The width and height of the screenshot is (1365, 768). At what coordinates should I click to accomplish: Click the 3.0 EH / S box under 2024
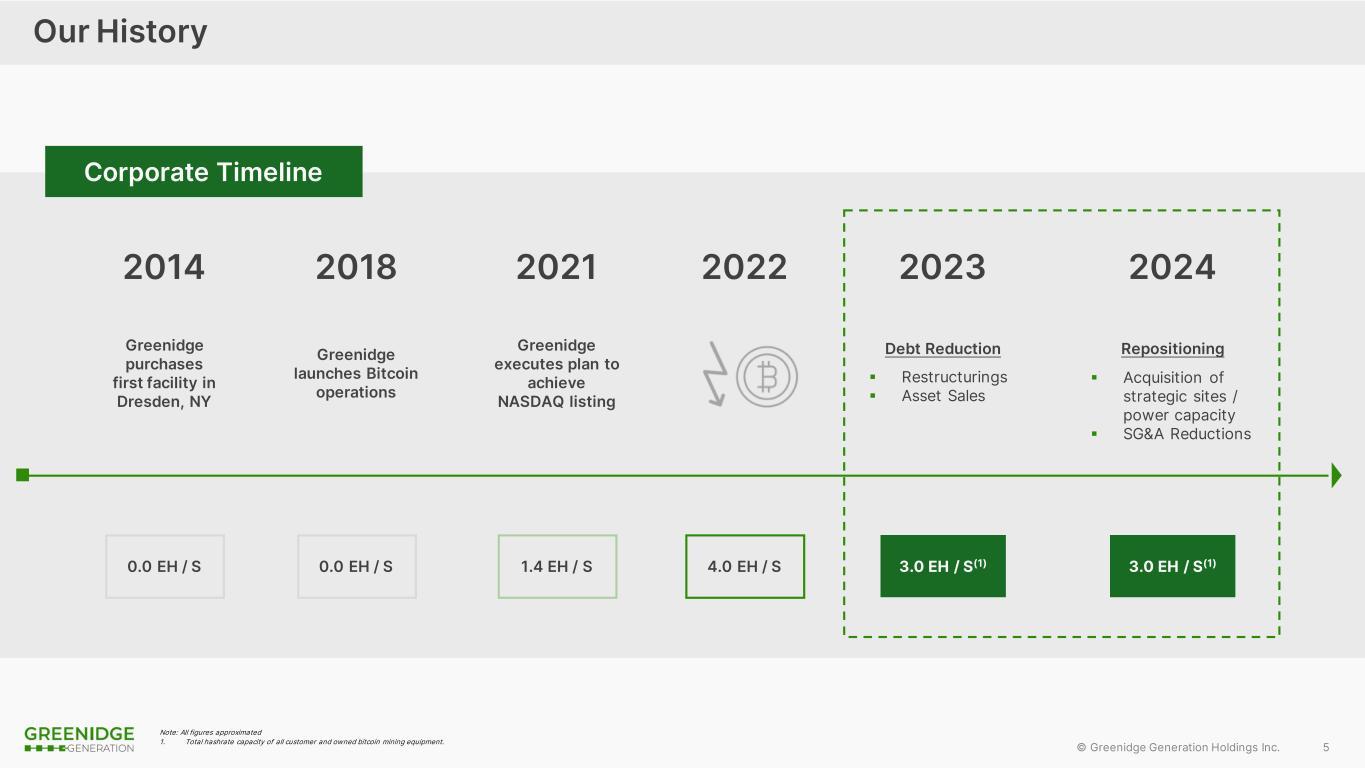pos(1172,566)
